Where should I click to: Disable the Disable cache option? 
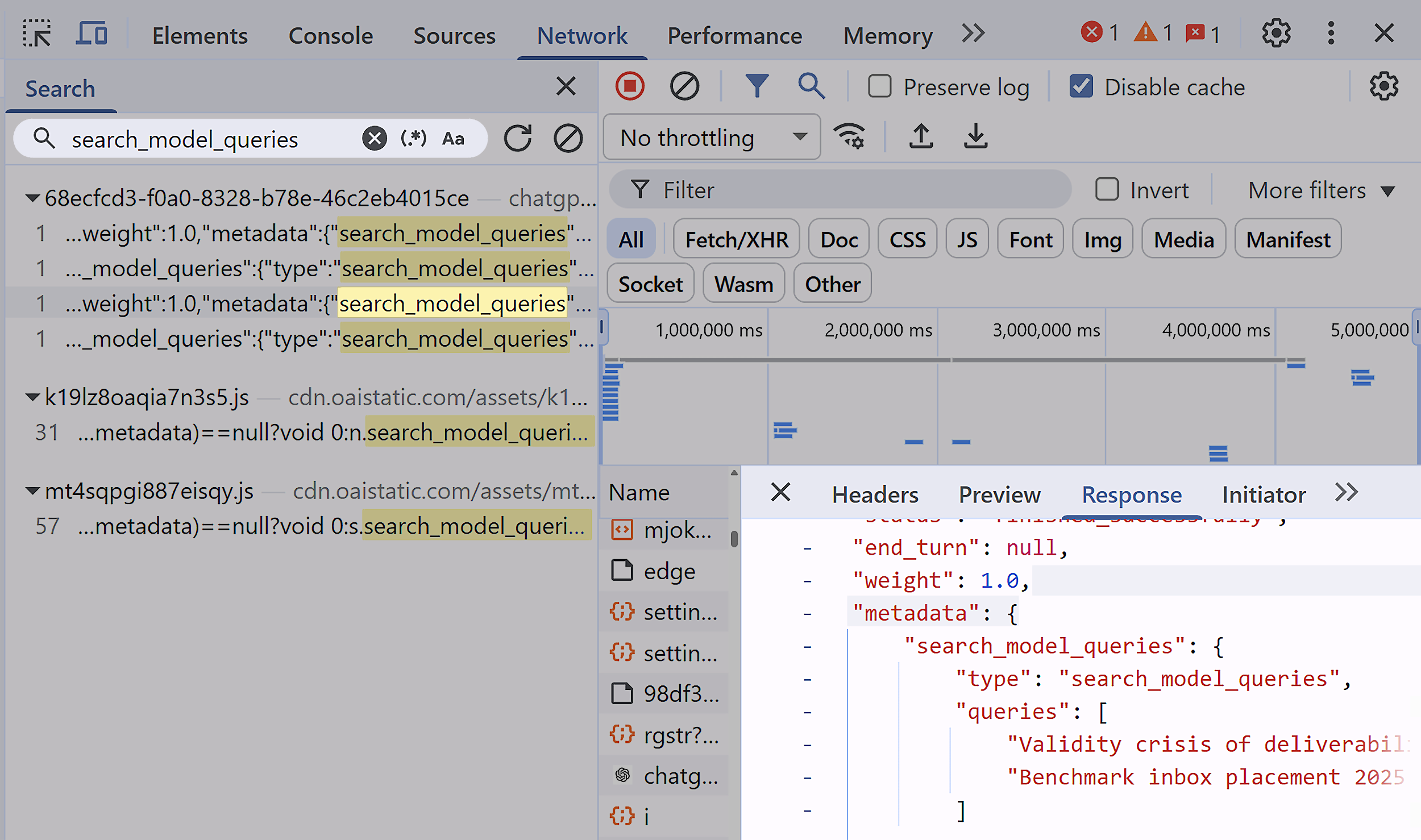tap(1082, 86)
